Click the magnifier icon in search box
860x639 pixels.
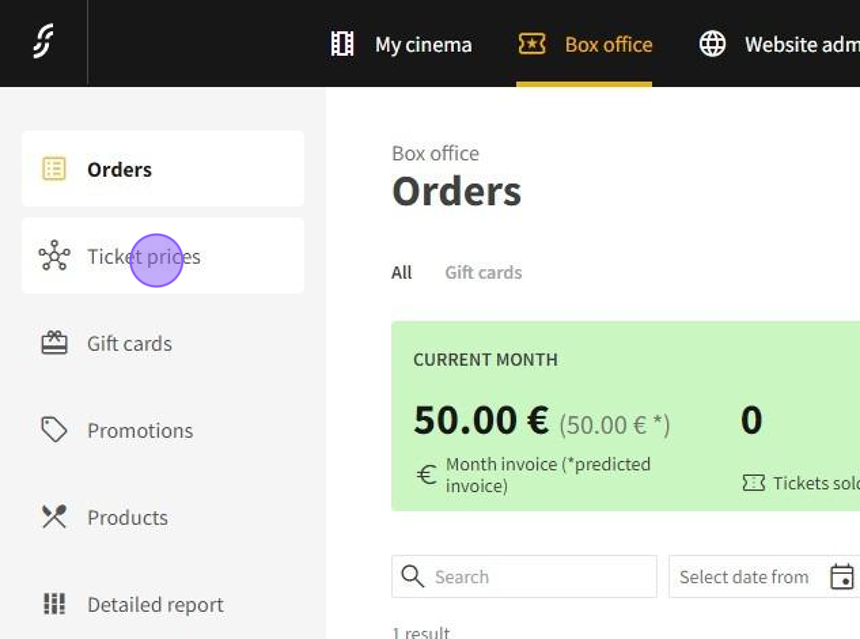pyautogui.click(x=412, y=576)
